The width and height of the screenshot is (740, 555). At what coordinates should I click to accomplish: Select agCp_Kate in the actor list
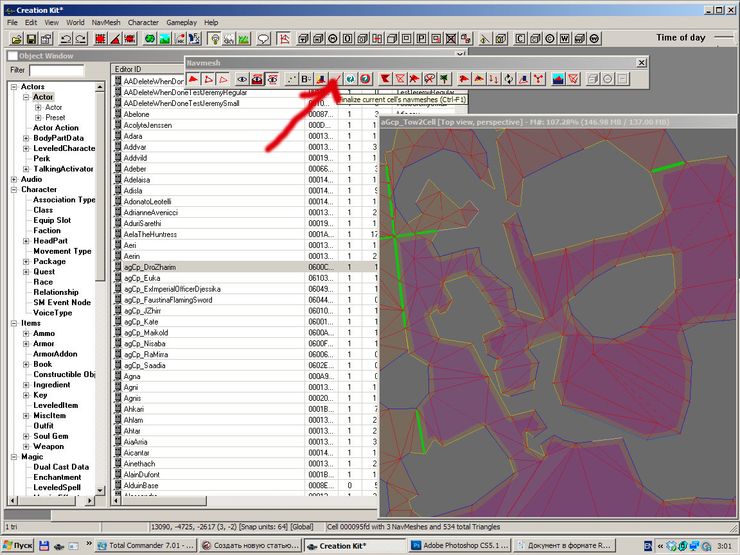tap(140, 321)
